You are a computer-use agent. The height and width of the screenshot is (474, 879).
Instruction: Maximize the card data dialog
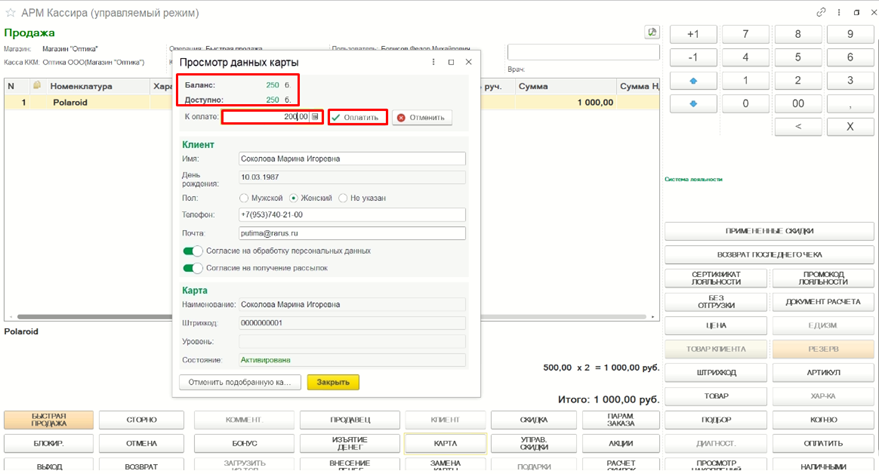(451, 62)
